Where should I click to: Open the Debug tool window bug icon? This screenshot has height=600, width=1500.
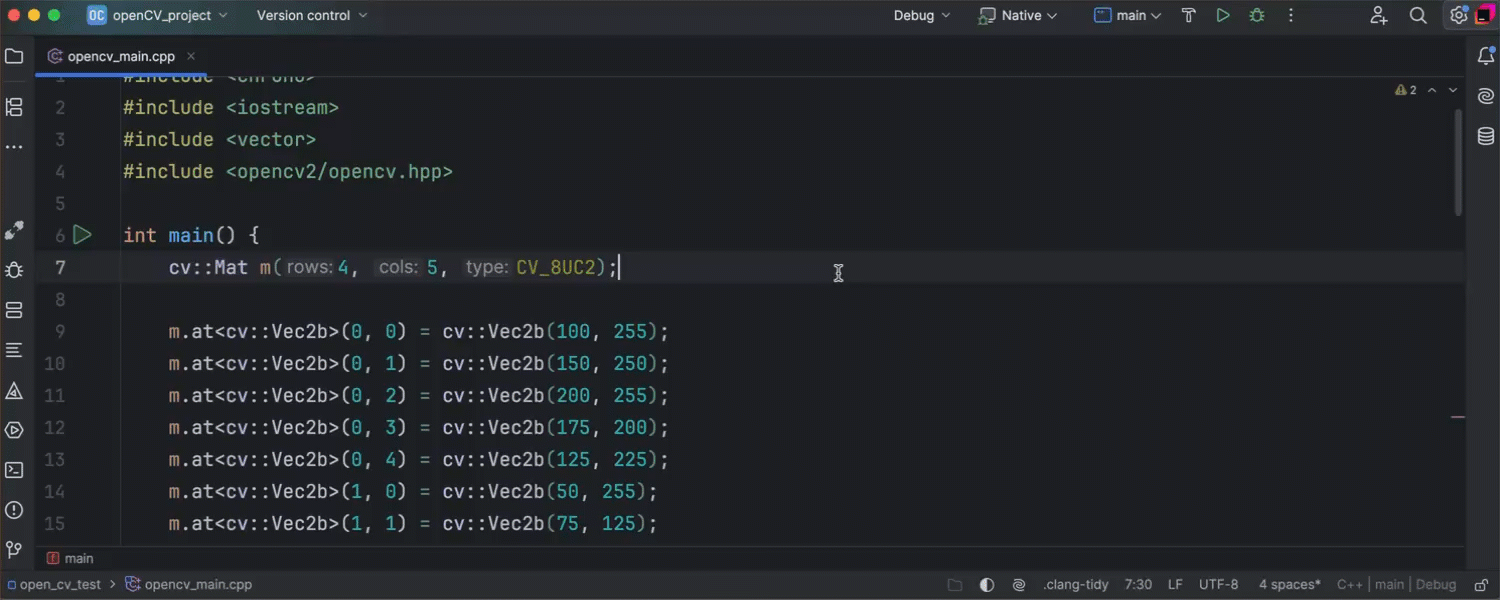coord(14,270)
